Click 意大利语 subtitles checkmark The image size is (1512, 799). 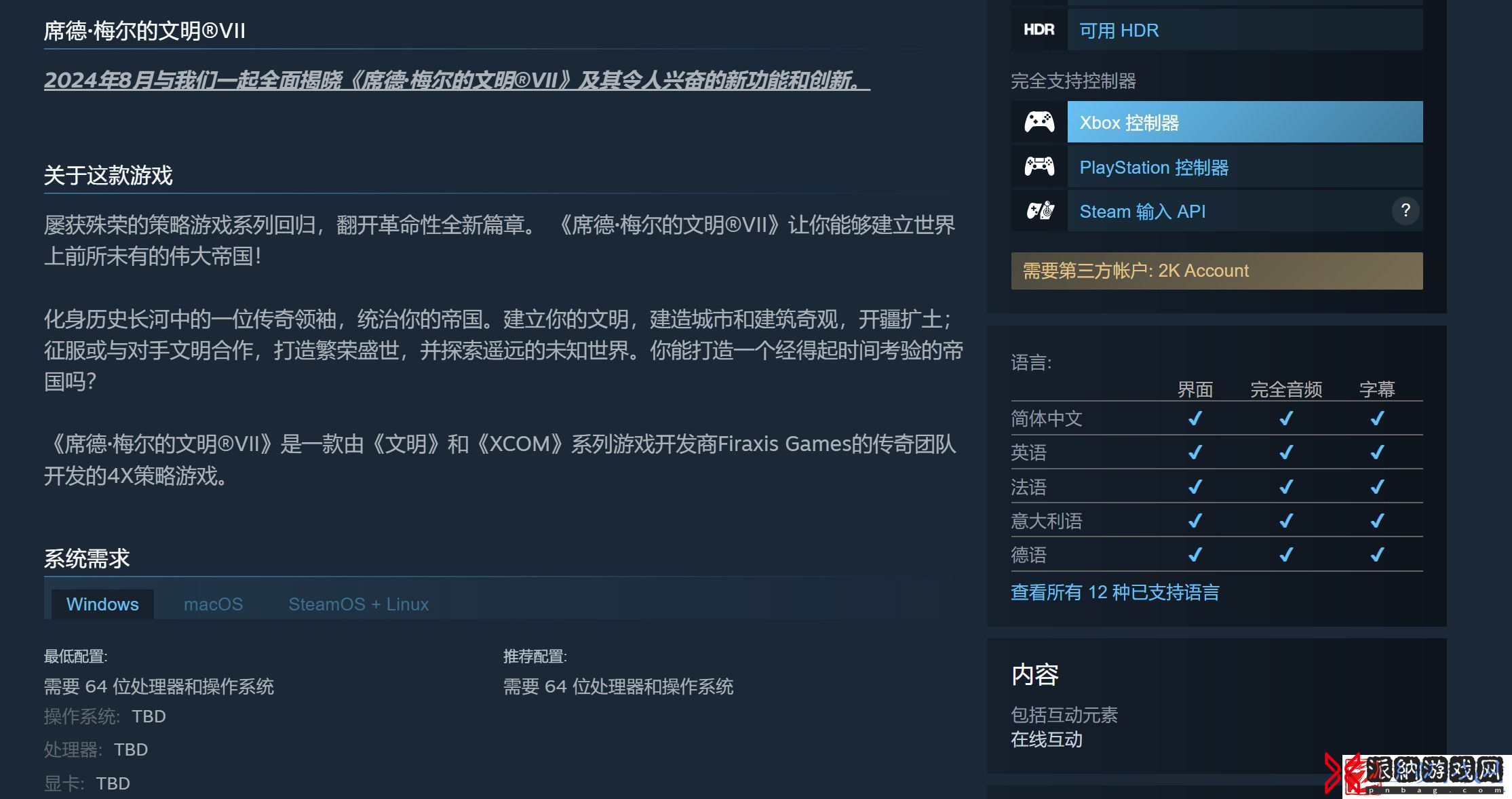point(1377,520)
